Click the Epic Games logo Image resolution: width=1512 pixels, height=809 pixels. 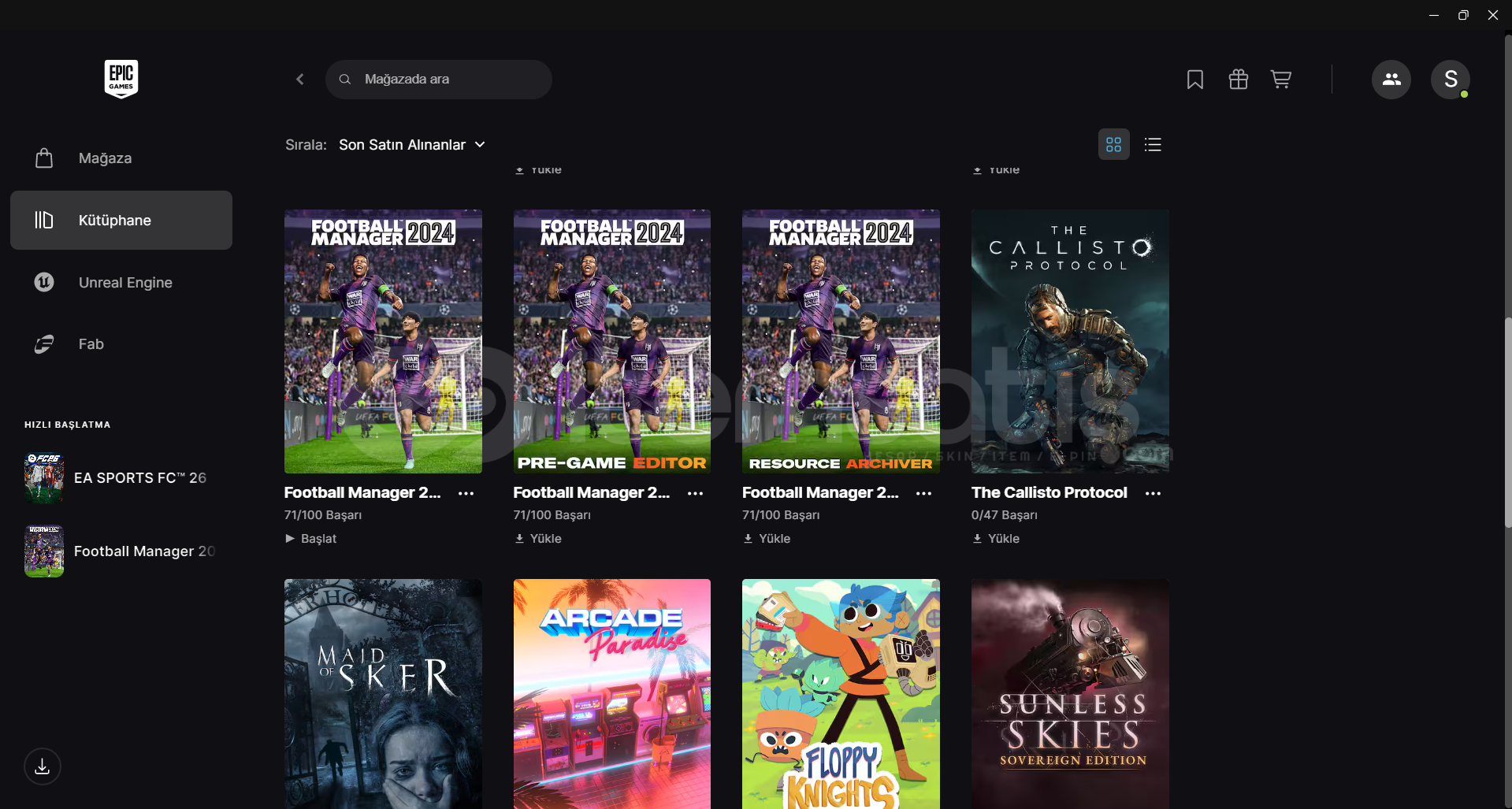click(121, 79)
